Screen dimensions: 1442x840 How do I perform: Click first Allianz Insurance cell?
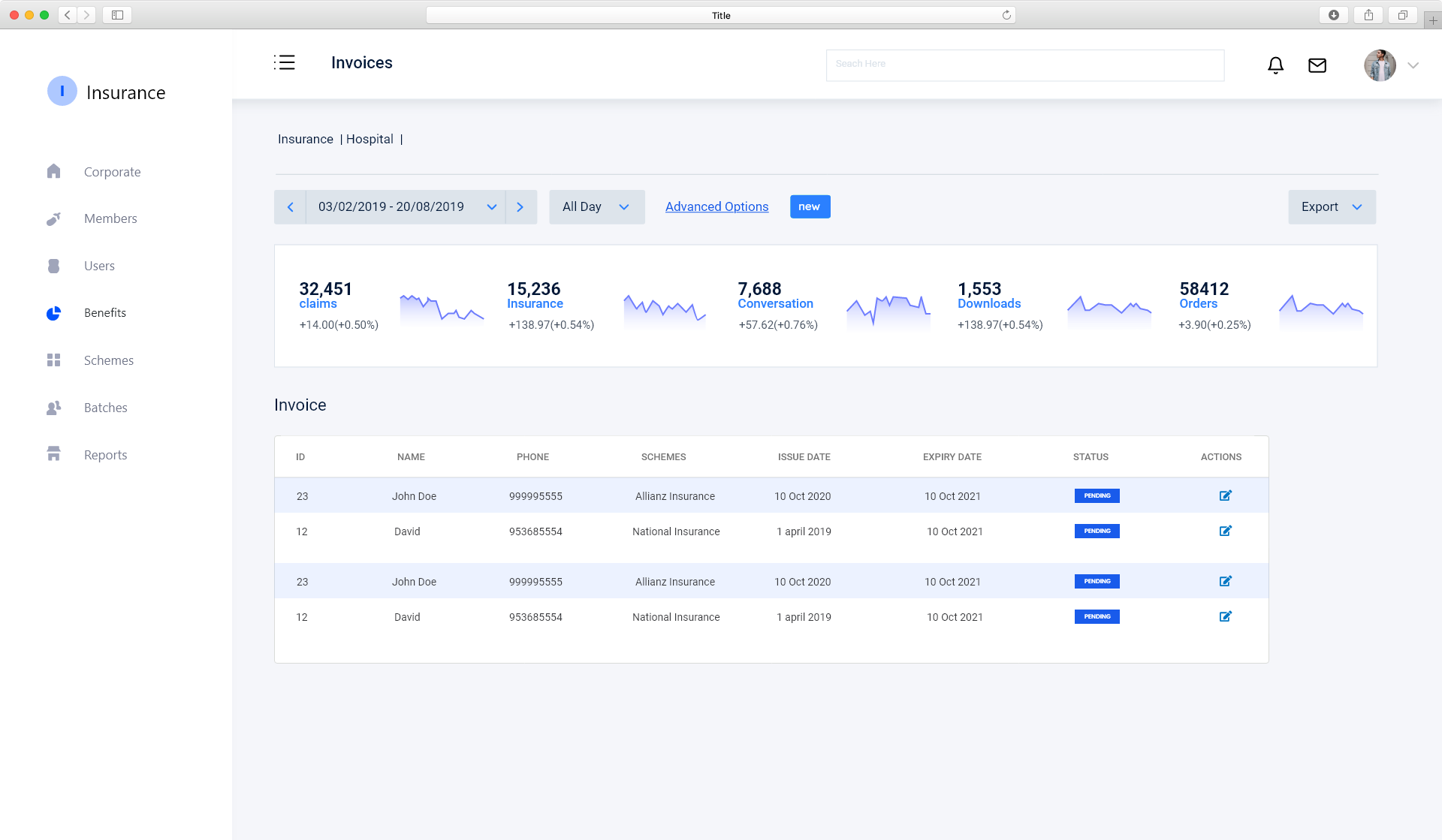[x=675, y=496]
